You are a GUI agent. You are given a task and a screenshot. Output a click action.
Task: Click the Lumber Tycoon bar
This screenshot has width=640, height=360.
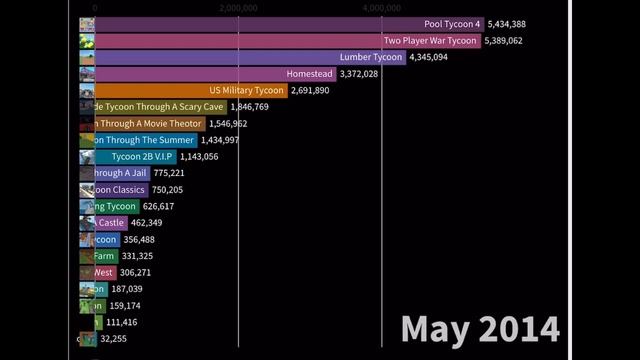pos(250,57)
